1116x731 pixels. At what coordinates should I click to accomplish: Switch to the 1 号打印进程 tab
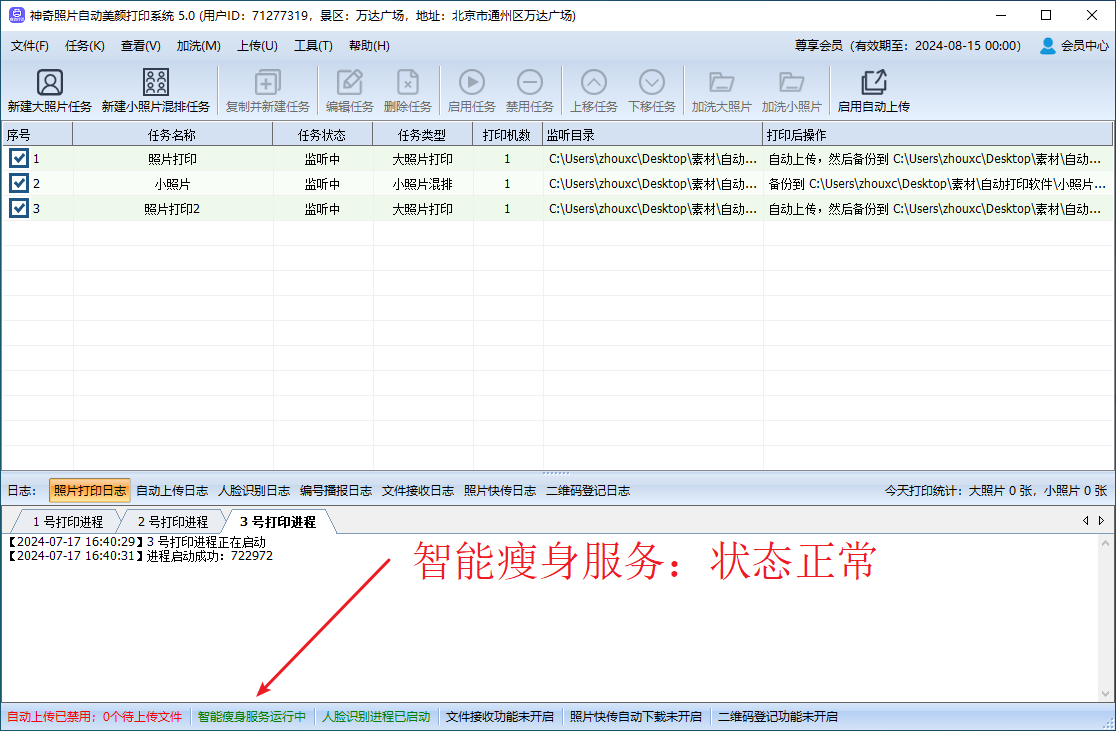(67, 521)
